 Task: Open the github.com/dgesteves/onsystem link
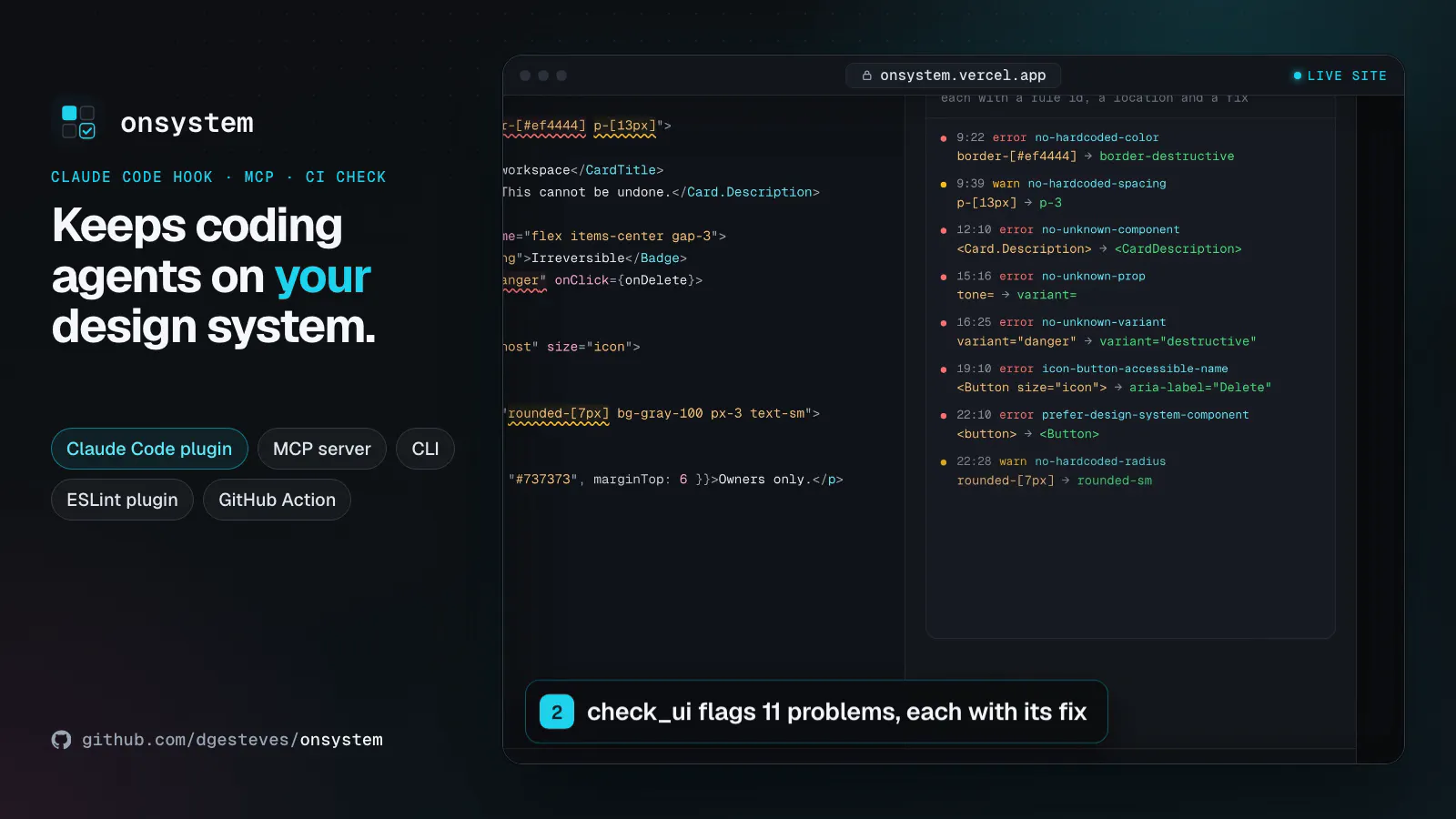(232, 740)
